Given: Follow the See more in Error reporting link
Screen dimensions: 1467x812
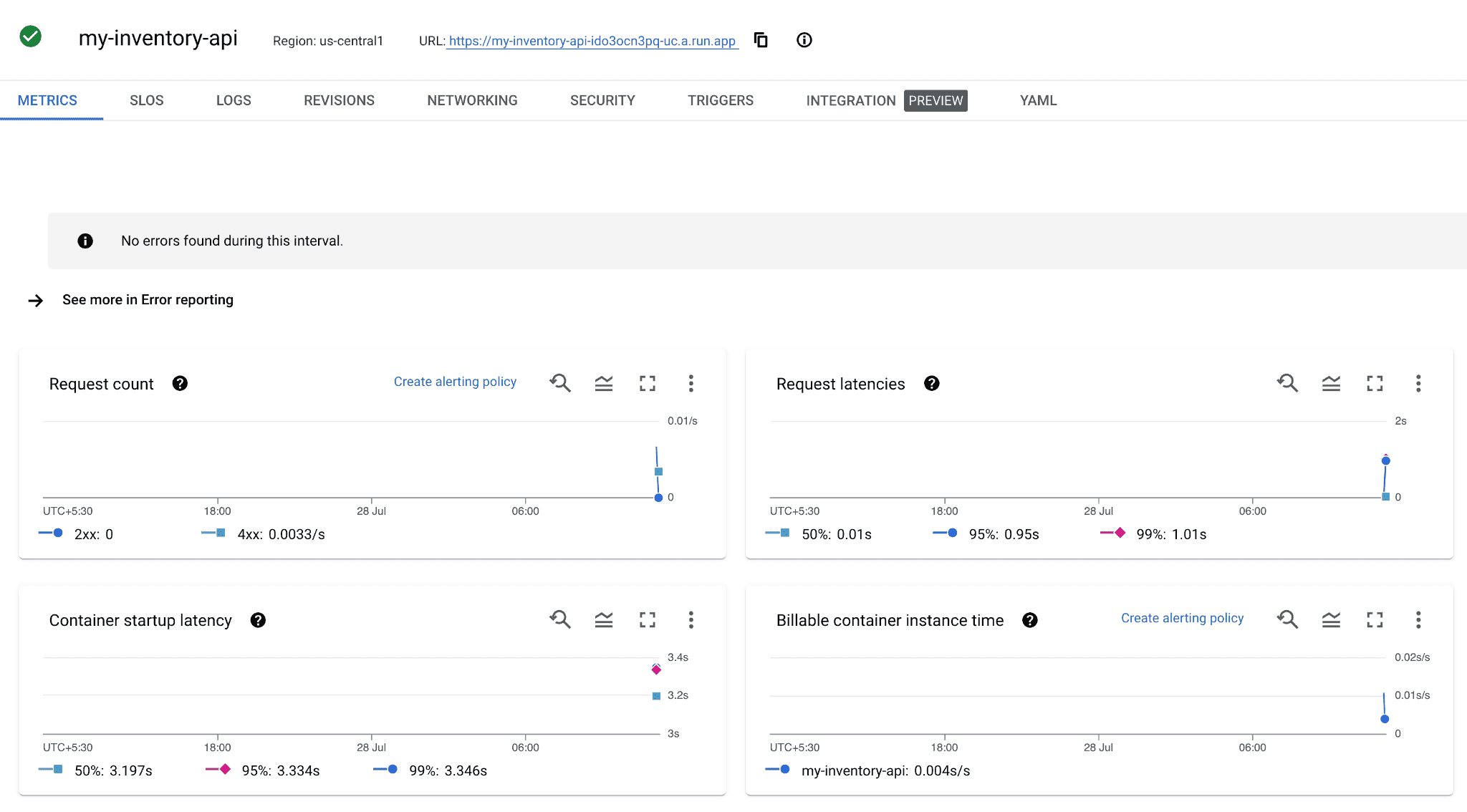Looking at the screenshot, I should (148, 299).
